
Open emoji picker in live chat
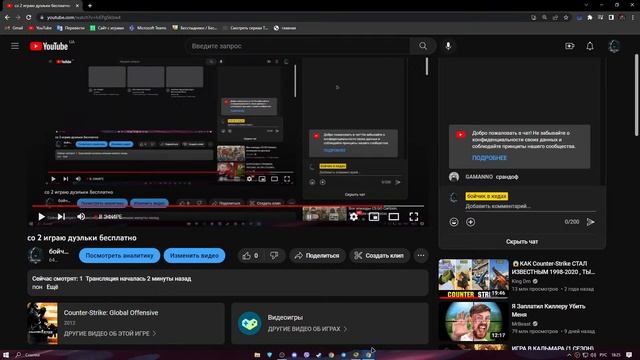tap(454, 222)
